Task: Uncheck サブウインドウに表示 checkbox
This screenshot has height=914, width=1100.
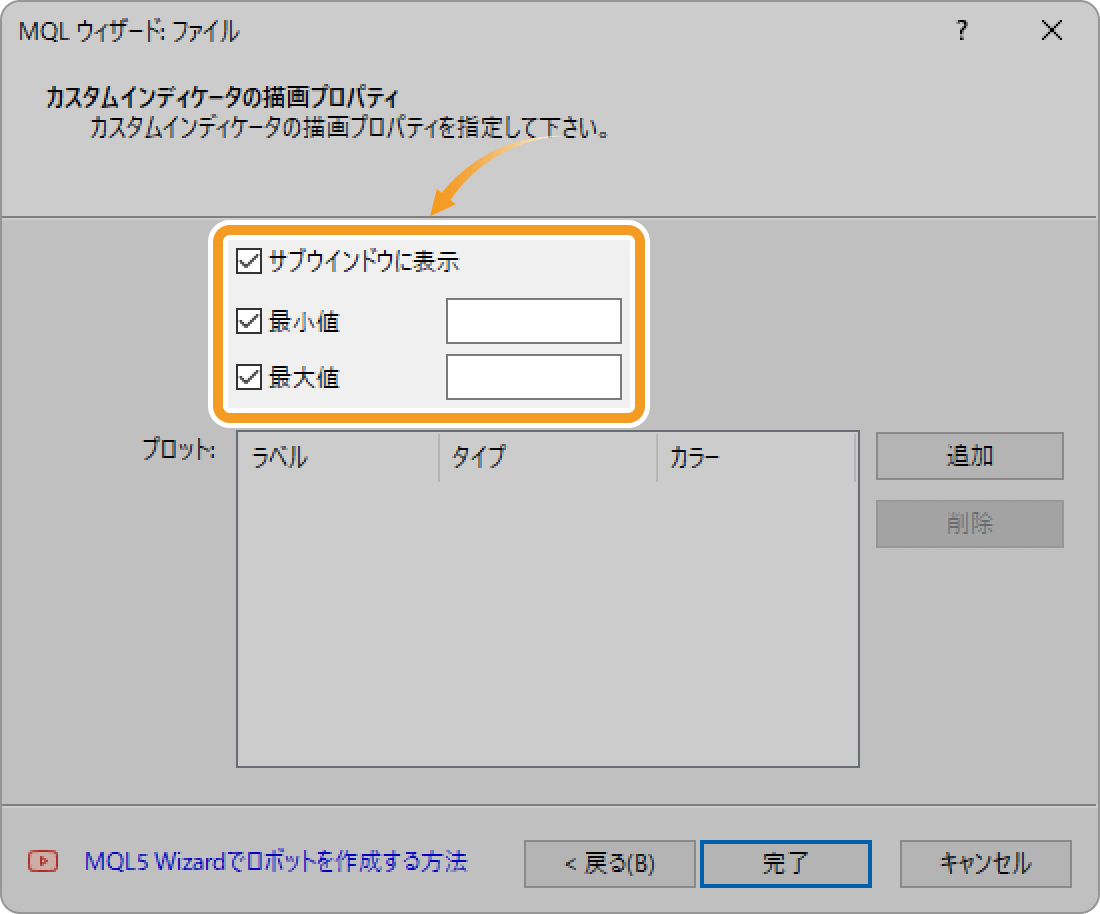Action: point(249,261)
